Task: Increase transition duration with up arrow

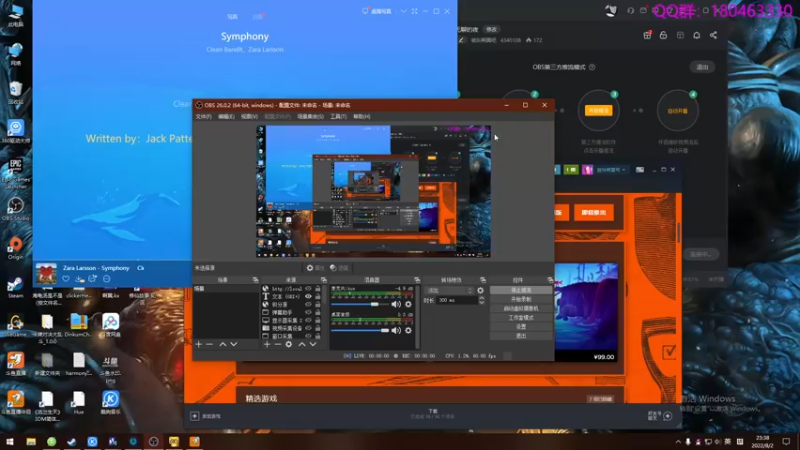Action: point(482,298)
